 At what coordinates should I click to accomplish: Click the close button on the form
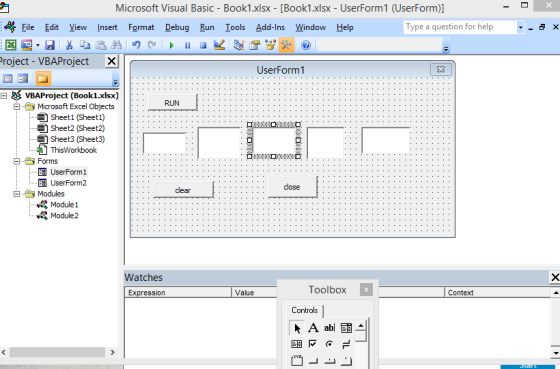coord(292,187)
